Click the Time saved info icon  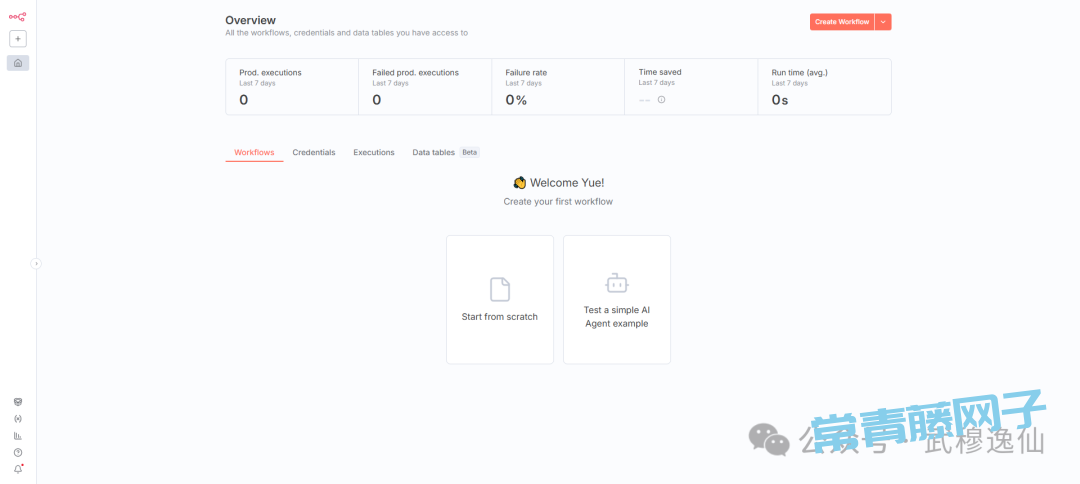coord(661,99)
